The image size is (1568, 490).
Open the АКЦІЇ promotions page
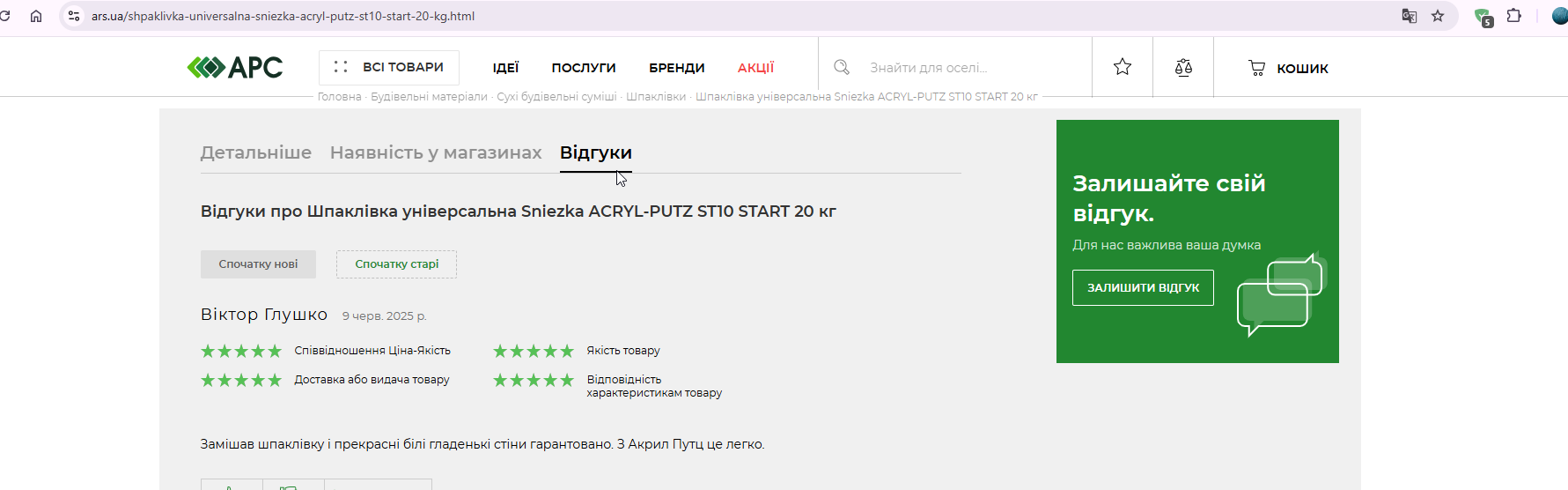click(755, 68)
